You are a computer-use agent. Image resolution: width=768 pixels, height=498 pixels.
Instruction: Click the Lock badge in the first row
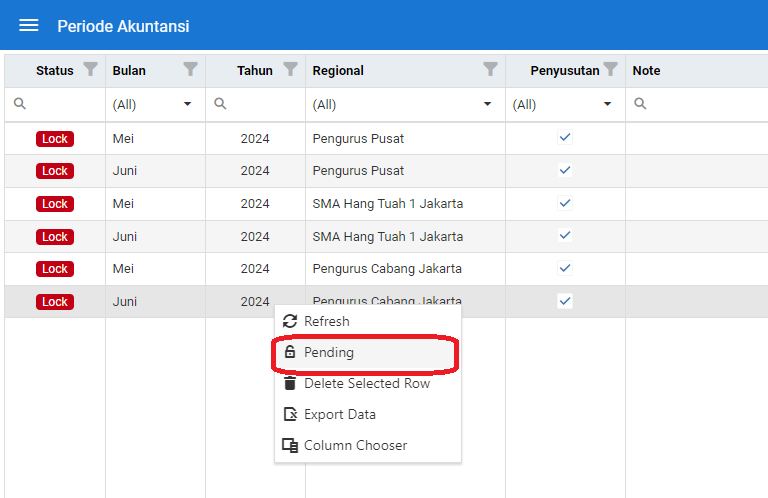[55, 139]
